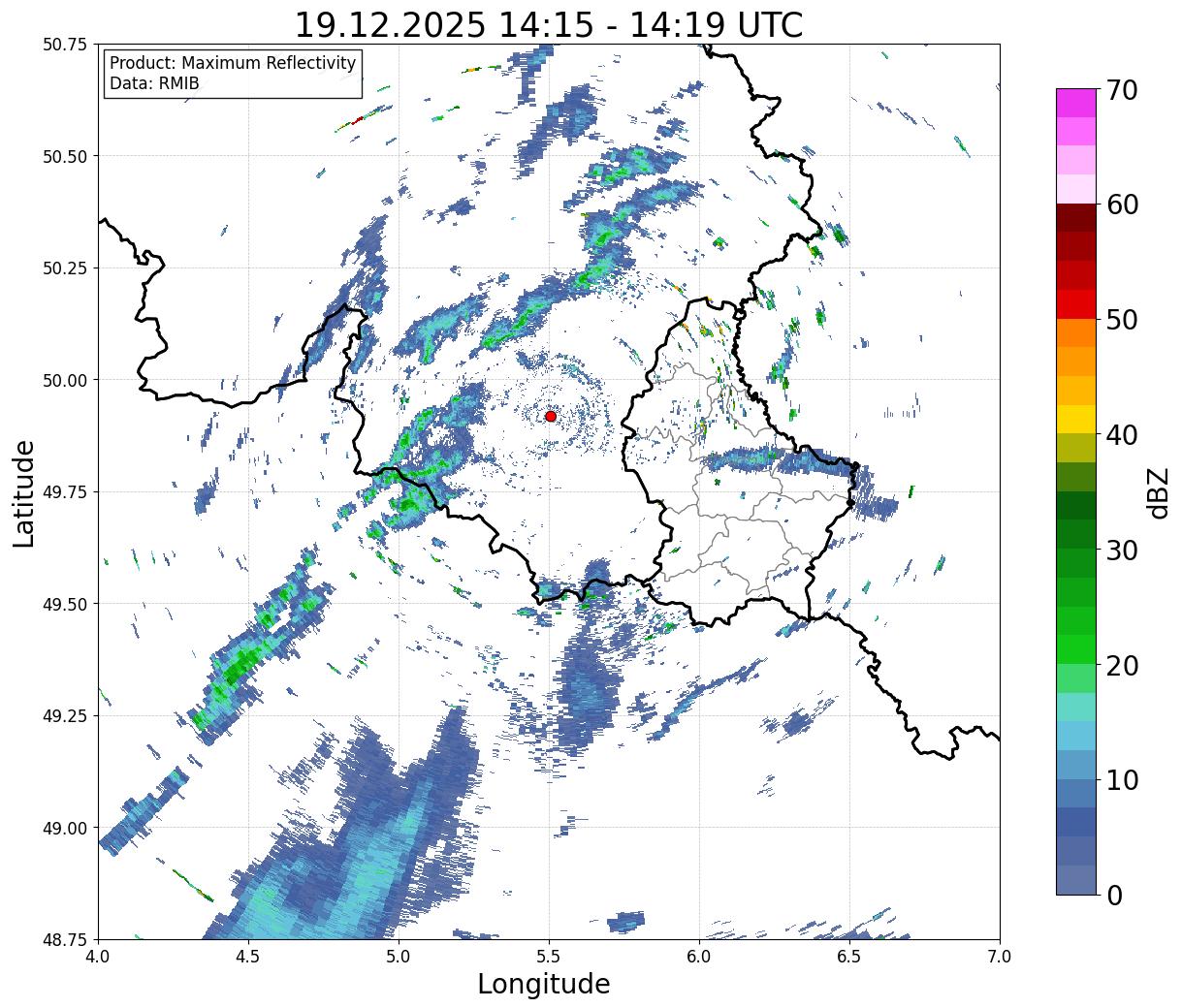
Task: Click the latitude tick label 50.25
Action: pos(65,268)
